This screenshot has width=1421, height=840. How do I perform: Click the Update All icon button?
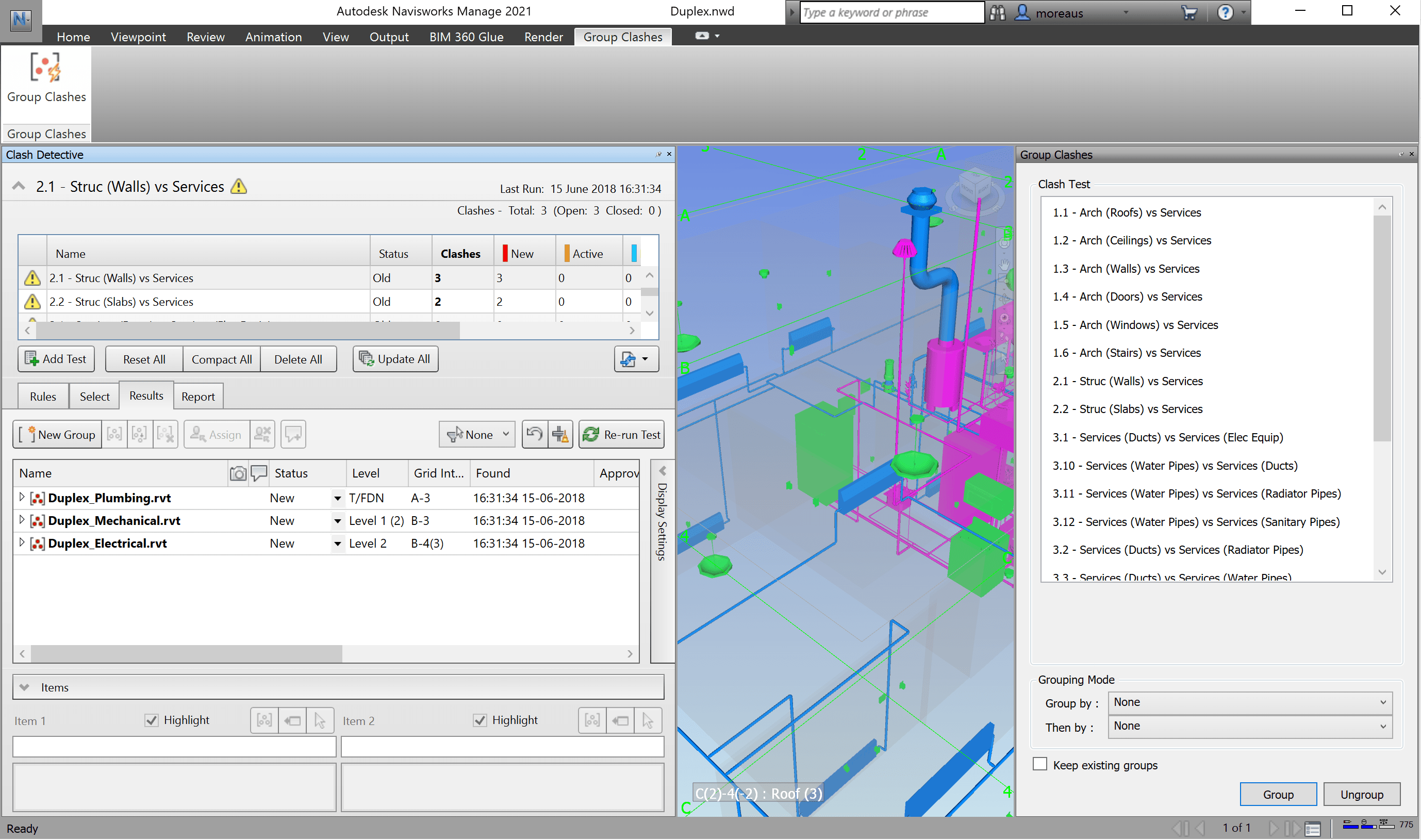(x=395, y=359)
